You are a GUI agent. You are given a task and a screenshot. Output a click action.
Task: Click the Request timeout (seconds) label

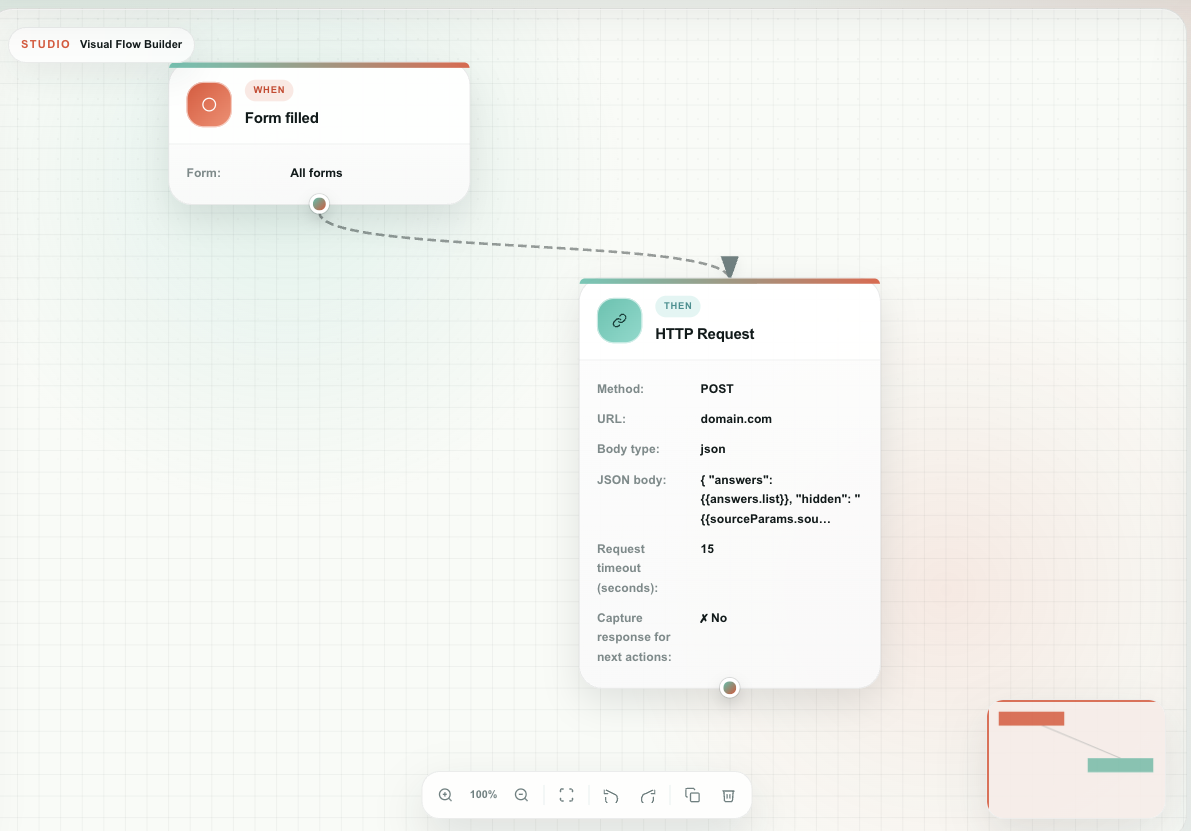tap(627, 568)
